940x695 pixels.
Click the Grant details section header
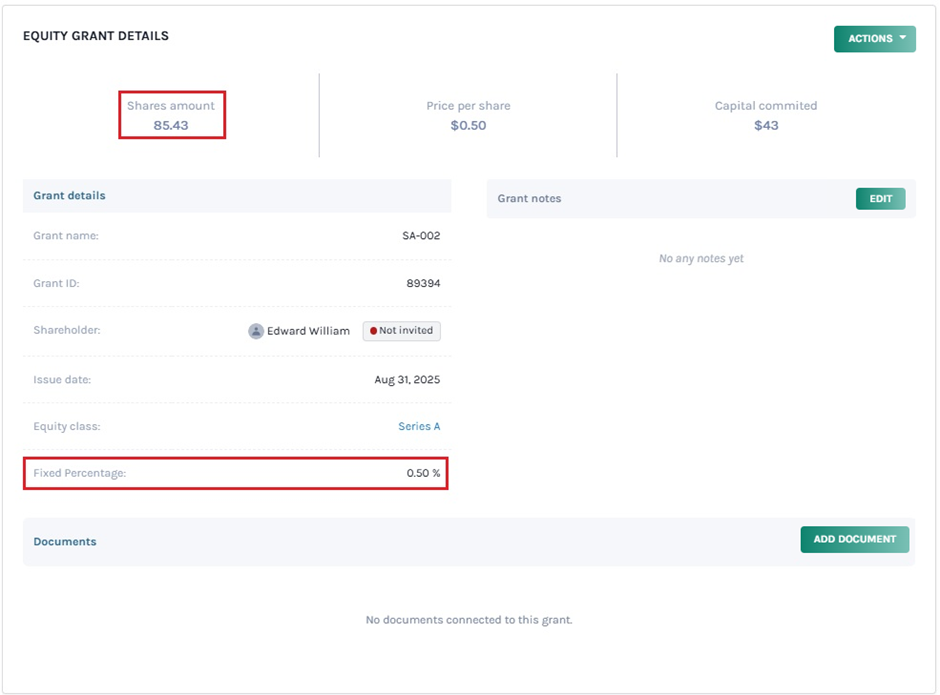(x=69, y=196)
